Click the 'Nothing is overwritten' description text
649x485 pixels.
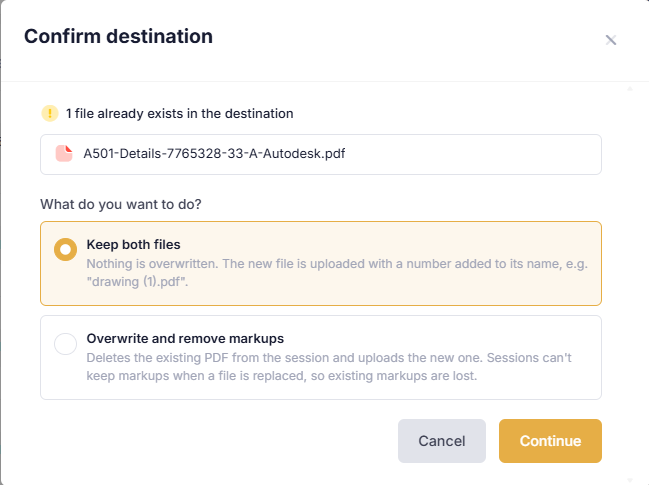(337, 273)
